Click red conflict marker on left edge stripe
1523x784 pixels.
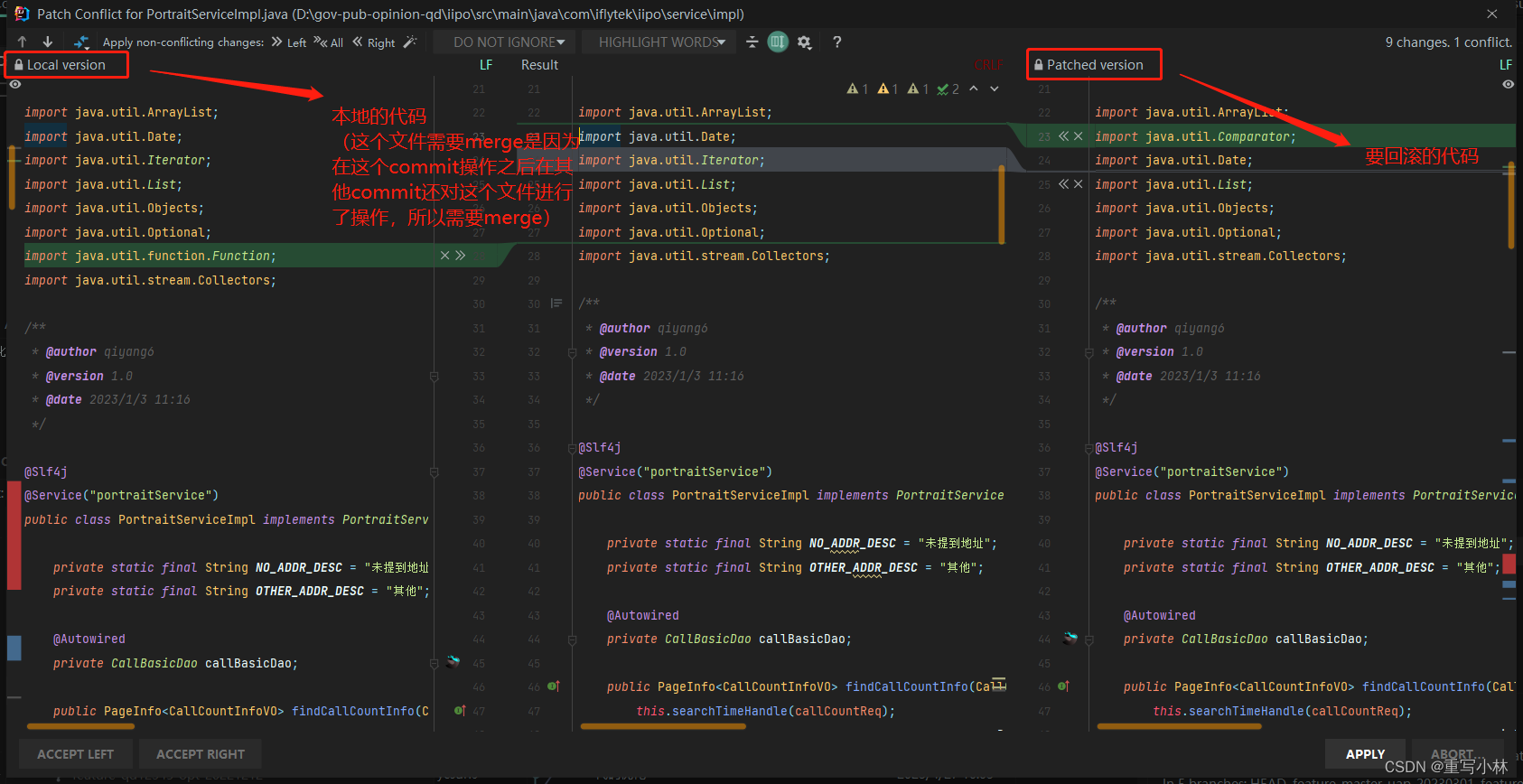click(x=14, y=536)
